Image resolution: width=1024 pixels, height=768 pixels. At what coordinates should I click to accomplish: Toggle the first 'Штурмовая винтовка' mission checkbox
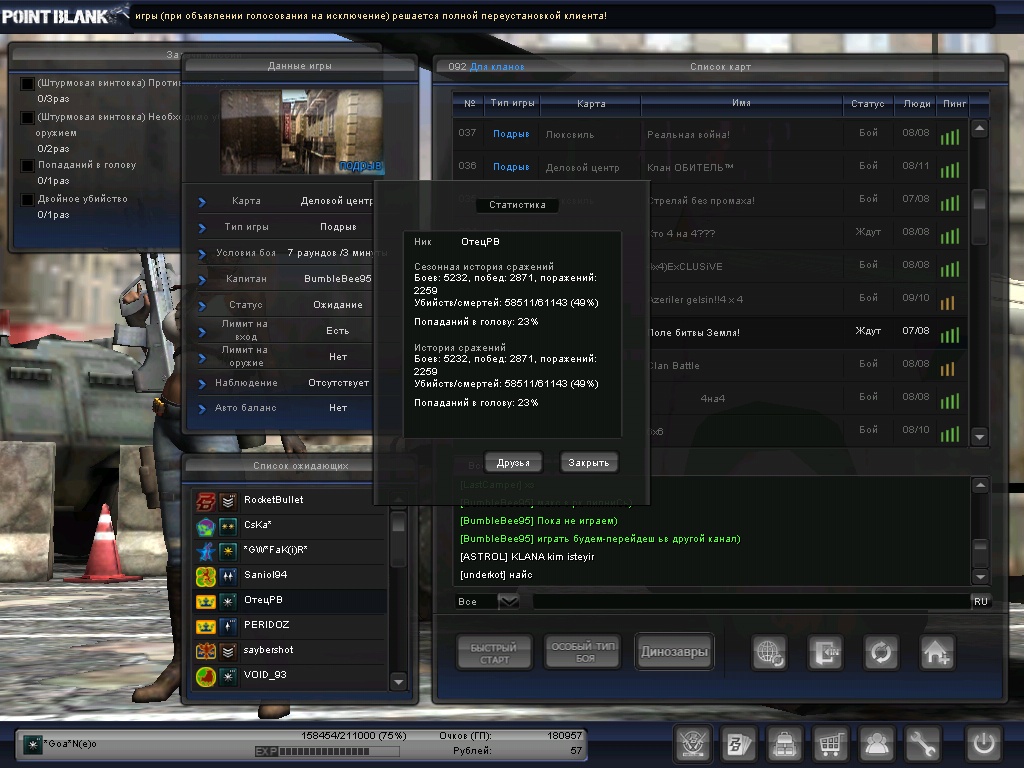coord(28,83)
